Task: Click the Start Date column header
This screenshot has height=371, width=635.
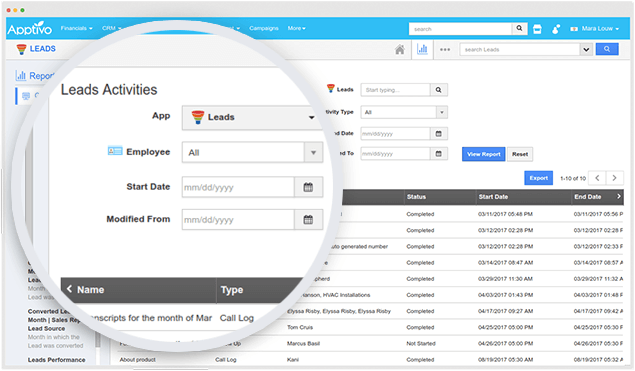Action: 493,197
